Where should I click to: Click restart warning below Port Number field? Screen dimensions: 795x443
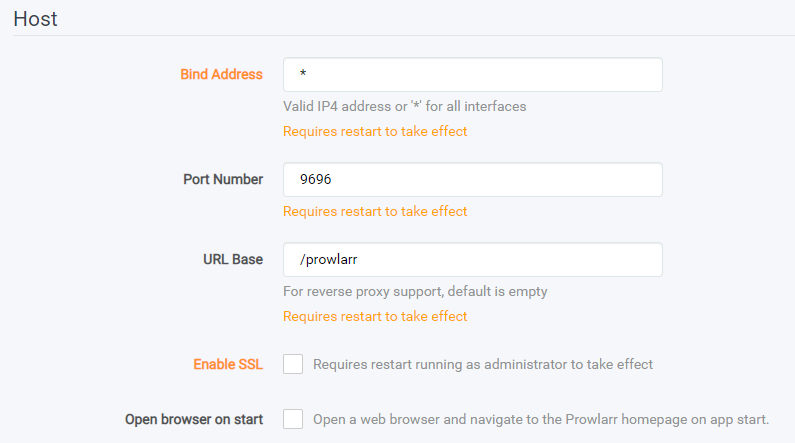pos(375,211)
